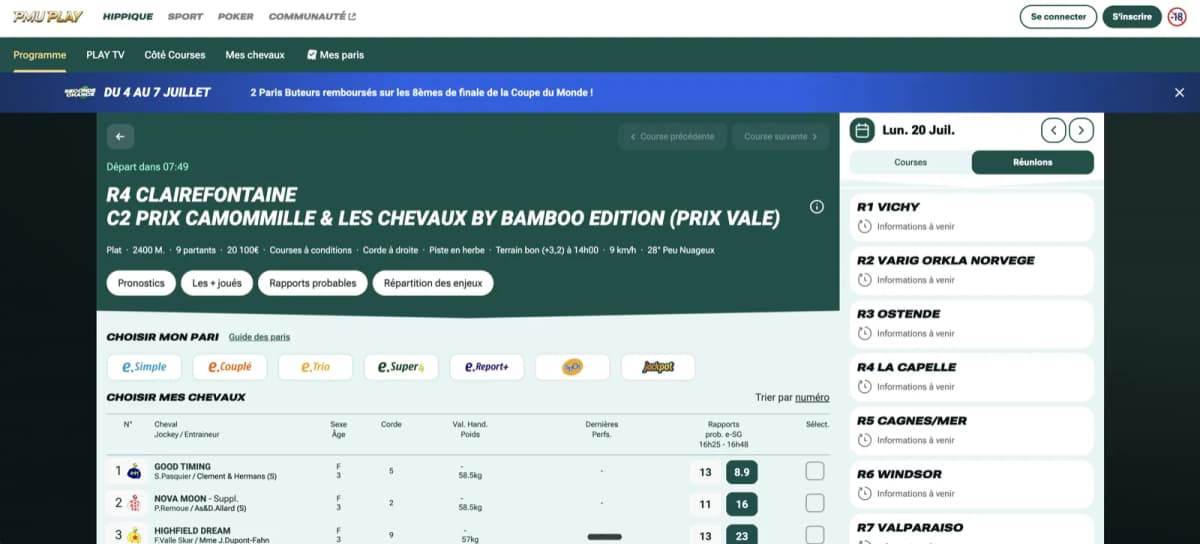Click the 8.9 odds for Good Timing
1200x544 pixels.
click(x=741, y=472)
